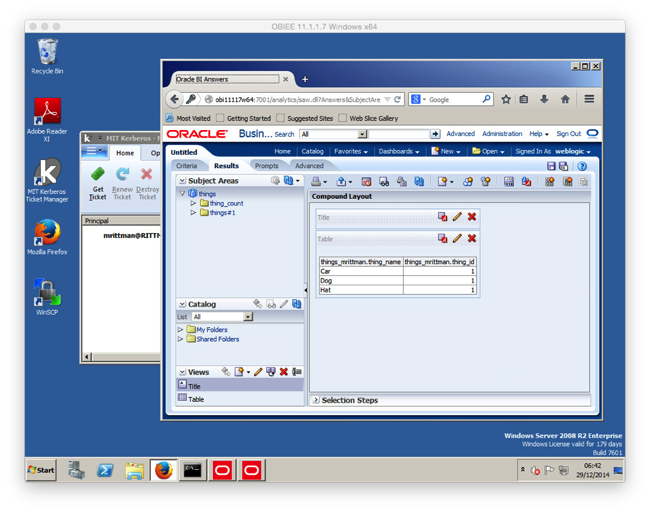This screenshot has height=512, width=650.
Task: Click the Import formatting icon
Action: 526,182
